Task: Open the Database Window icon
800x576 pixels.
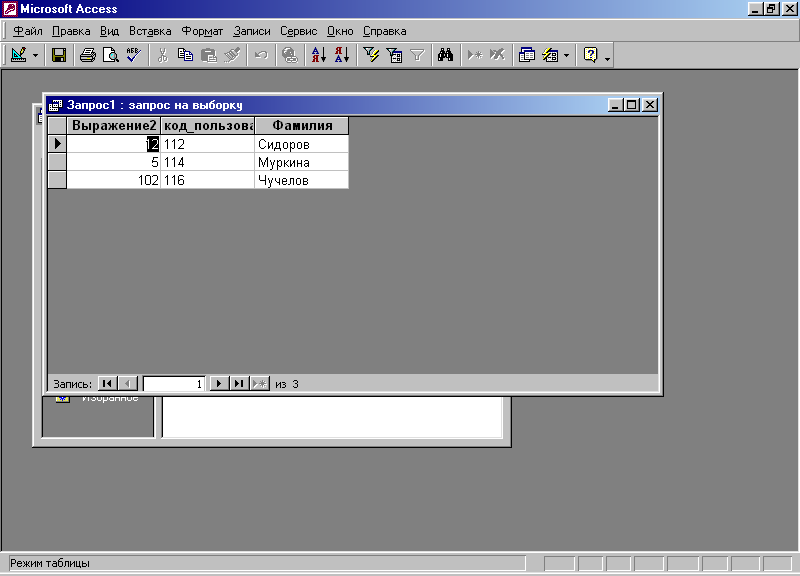Action: pyautogui.click(x=527, y=55)
